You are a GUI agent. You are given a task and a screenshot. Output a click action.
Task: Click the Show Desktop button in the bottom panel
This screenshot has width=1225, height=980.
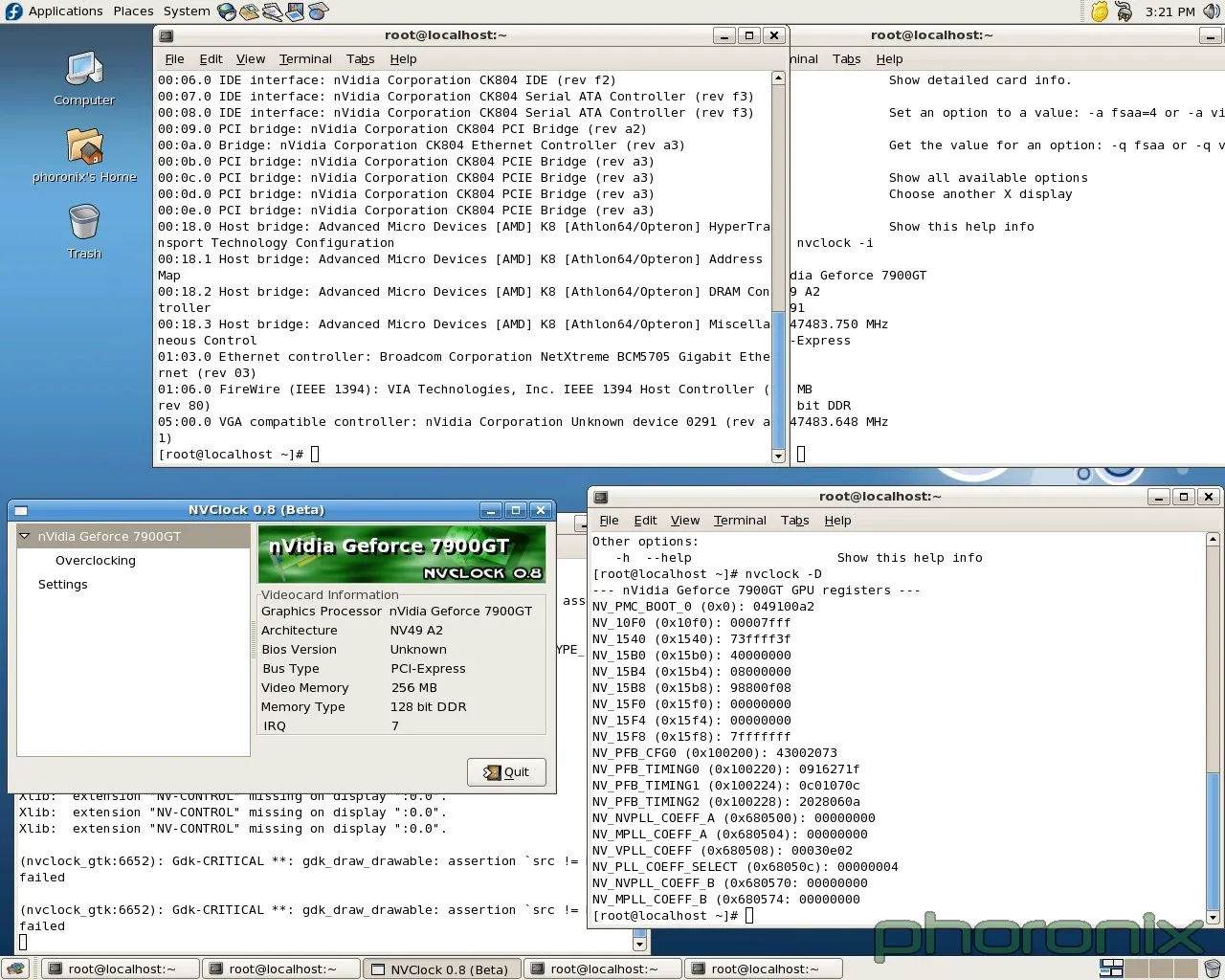(x=14, y=969)
